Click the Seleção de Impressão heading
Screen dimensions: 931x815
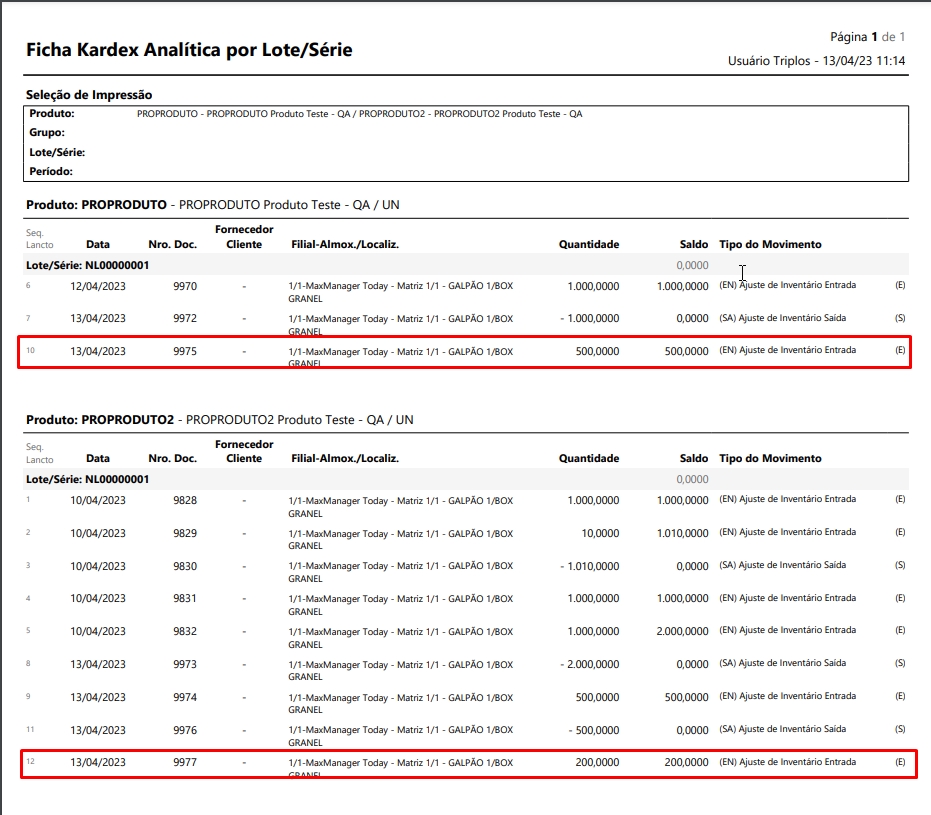[x=89, y=95]
